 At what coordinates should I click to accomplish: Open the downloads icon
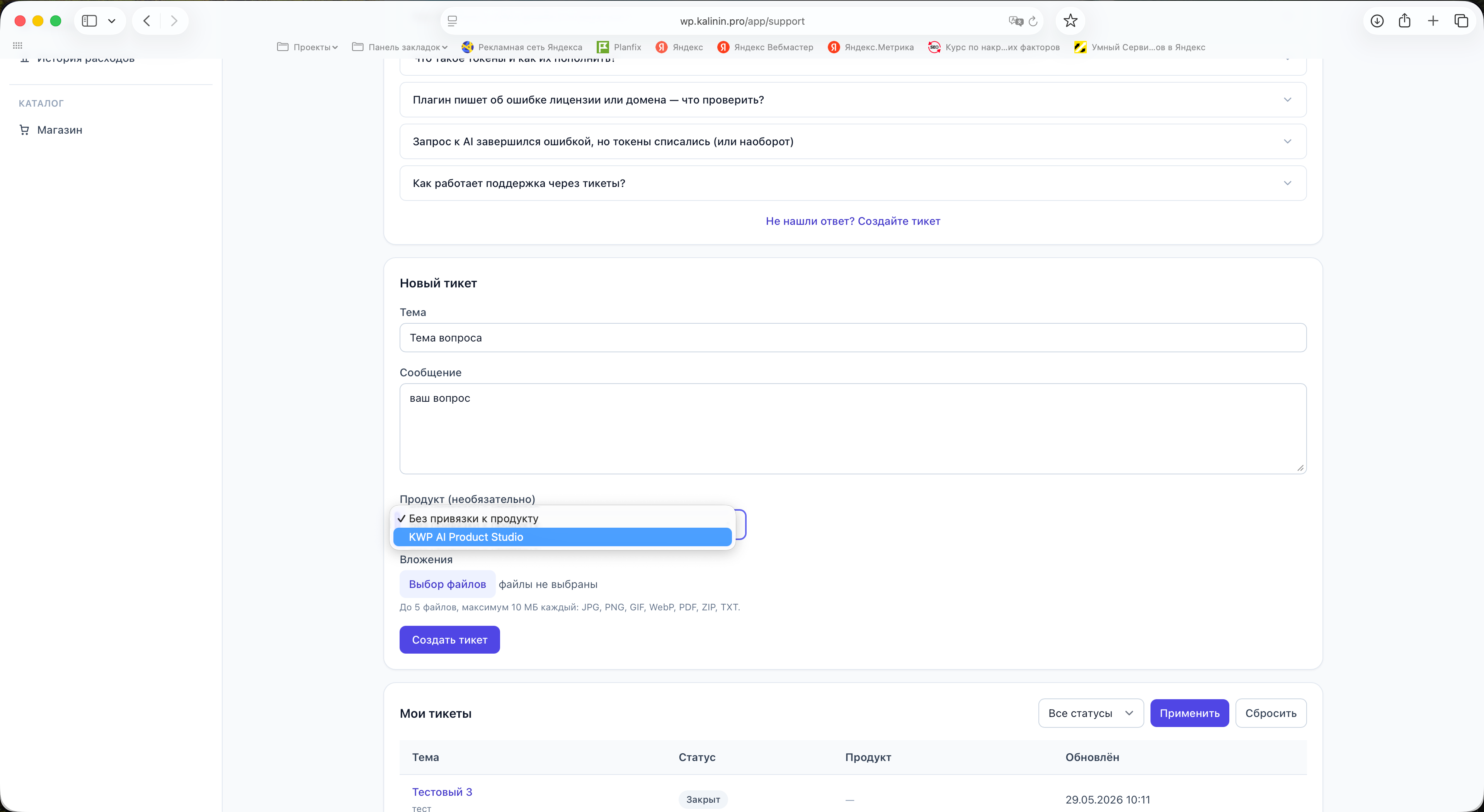tap(1377, 21)
